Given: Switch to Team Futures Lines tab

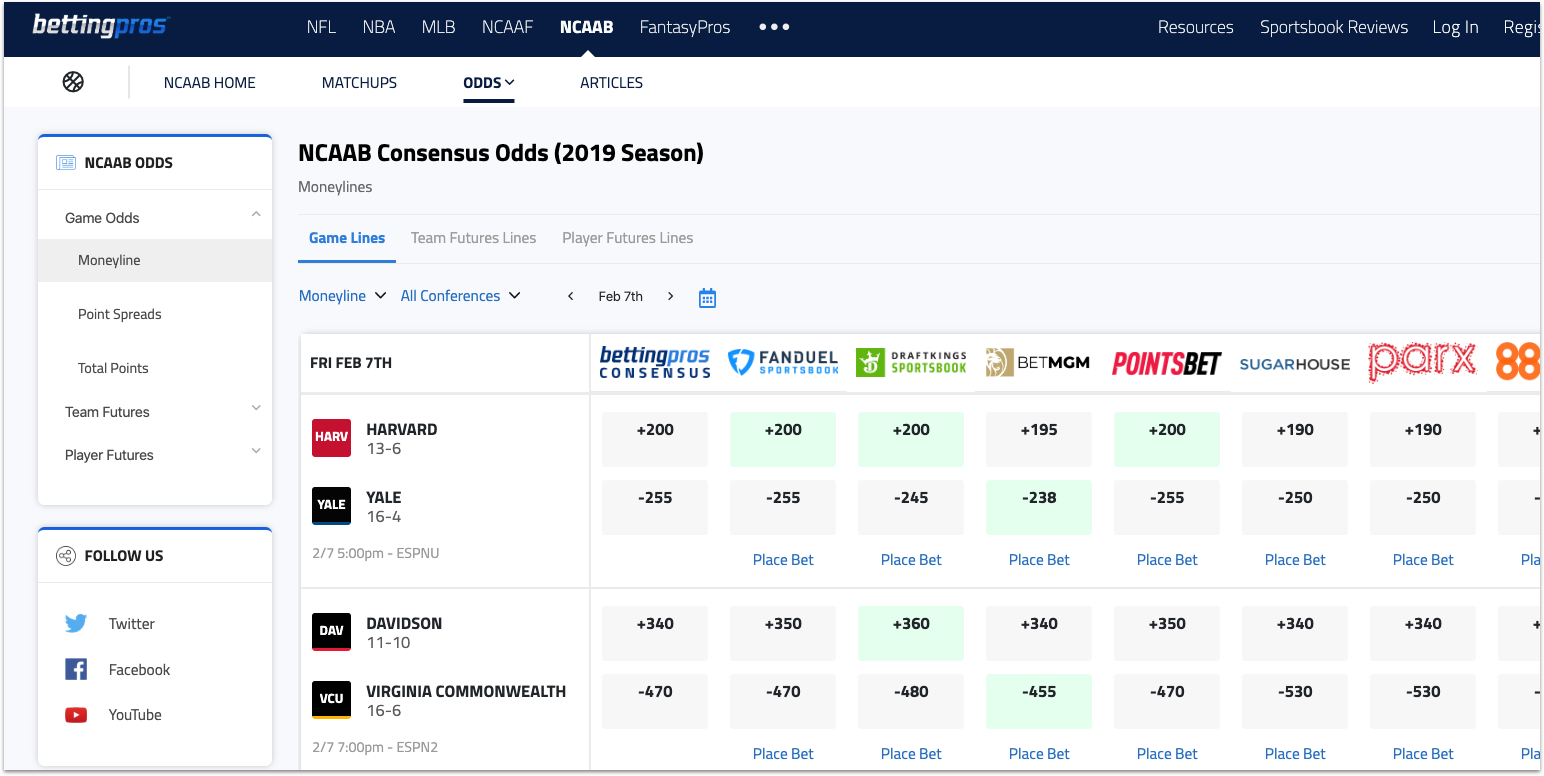Looking at the screenshot, I should [474, 238].
